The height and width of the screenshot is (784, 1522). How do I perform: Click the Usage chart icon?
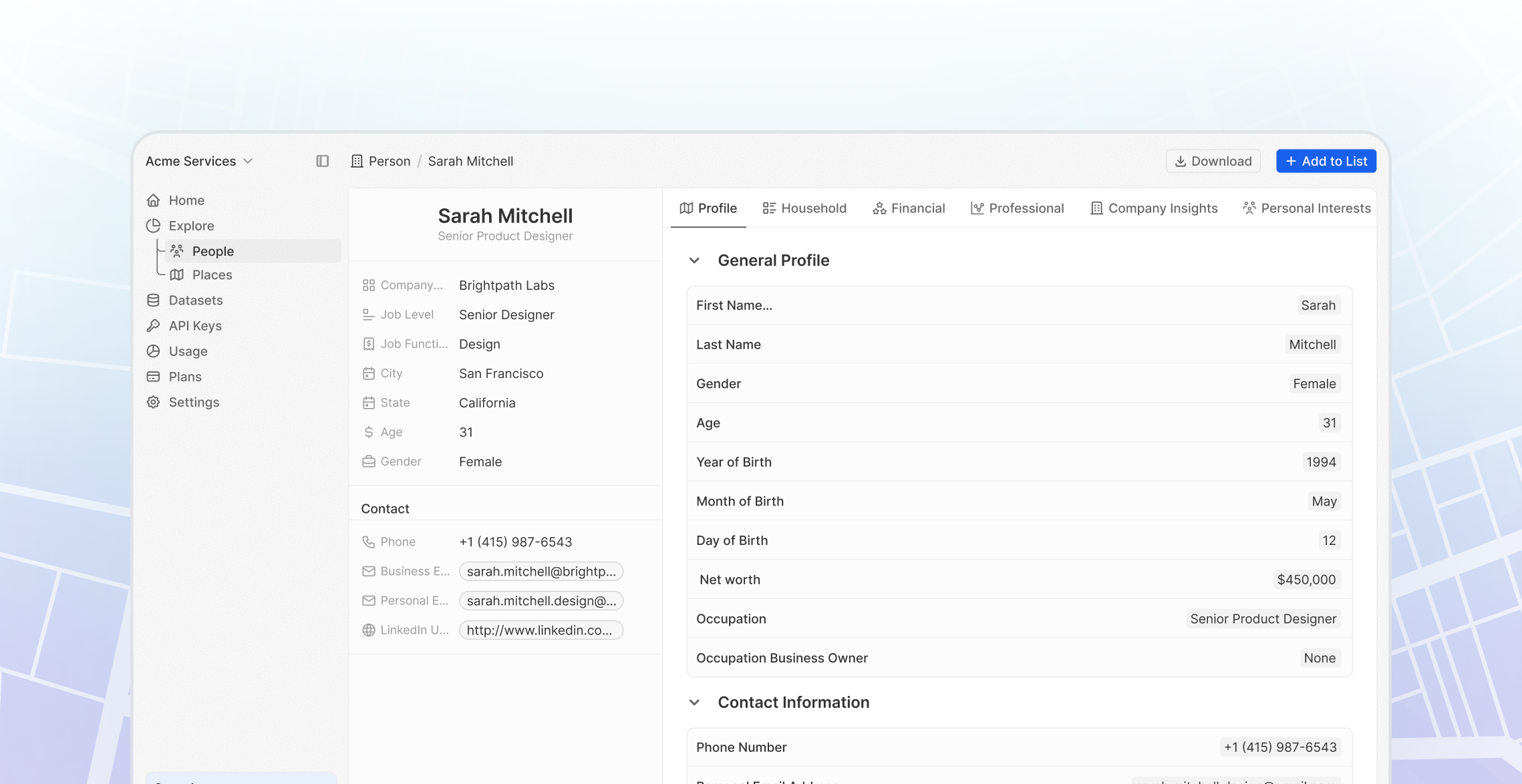154,351
